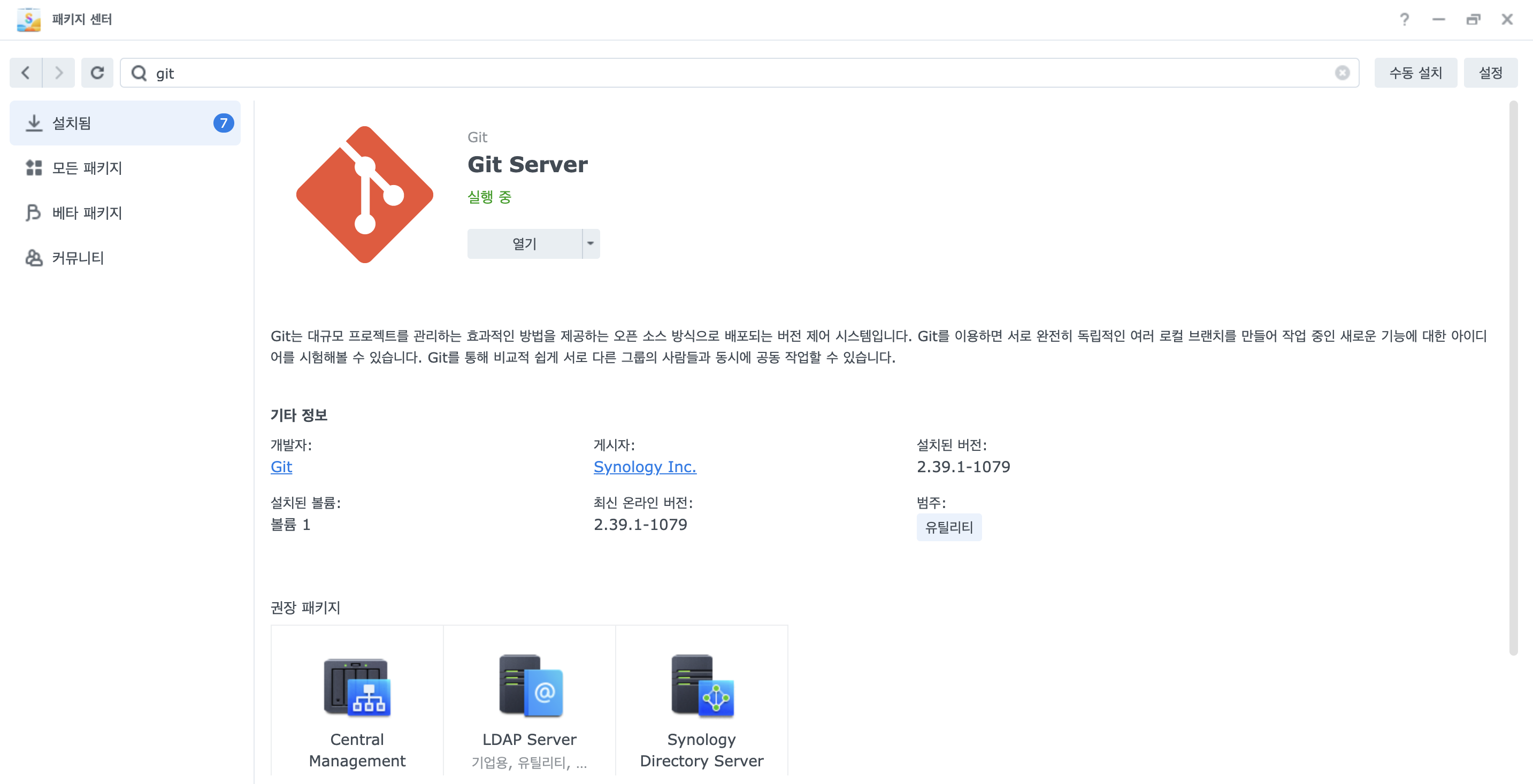The image size is (1533, 784).
Task: Click the 볼륨 1 value
Action: pyautogui.click(x=290, y=525)
